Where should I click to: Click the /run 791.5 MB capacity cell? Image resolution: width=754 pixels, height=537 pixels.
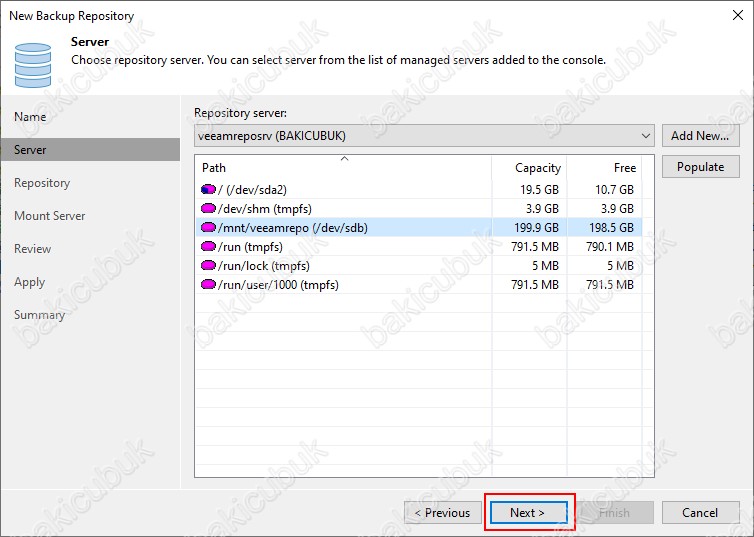tap(529, 246)
